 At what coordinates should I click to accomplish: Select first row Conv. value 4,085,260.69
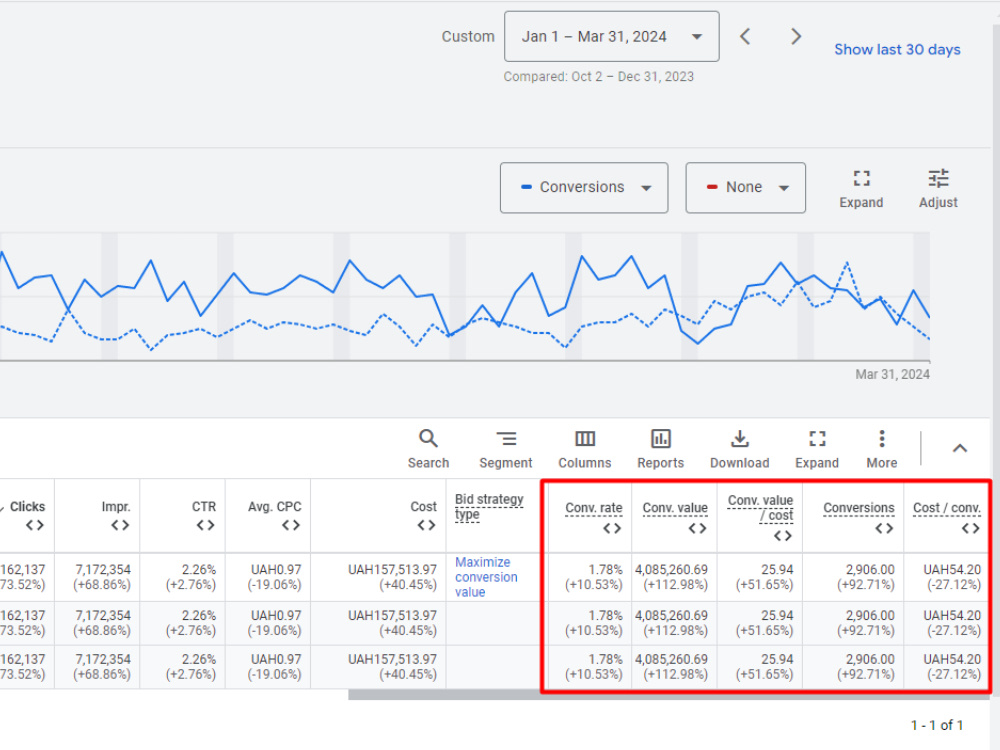pyautogui.click(x=671, y=570)
